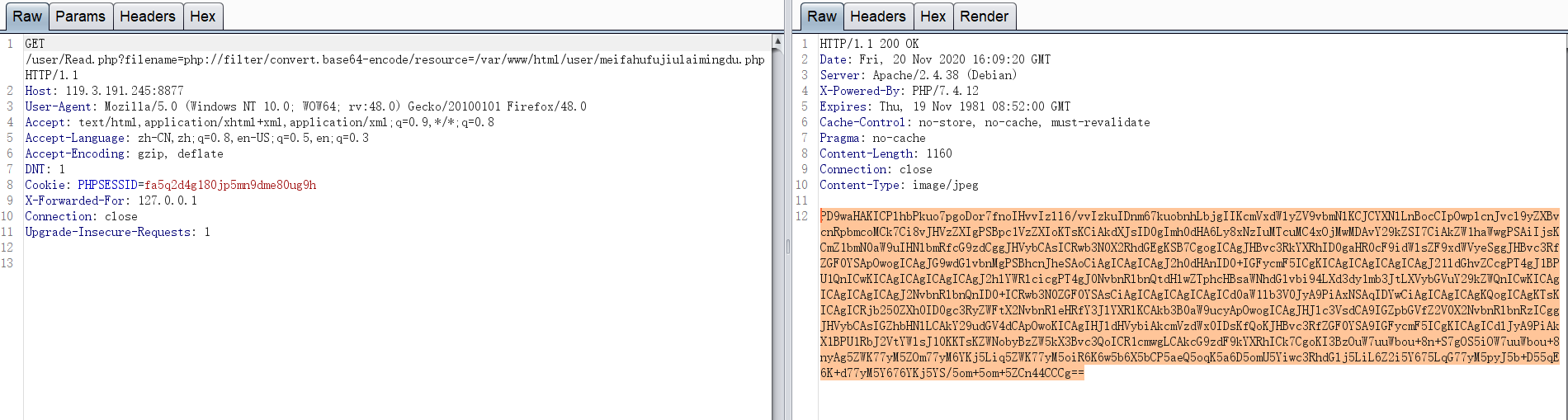Click the Content-Type: image/jpeg line
This screenshot has width=1568, height=420.
[899, 185]
